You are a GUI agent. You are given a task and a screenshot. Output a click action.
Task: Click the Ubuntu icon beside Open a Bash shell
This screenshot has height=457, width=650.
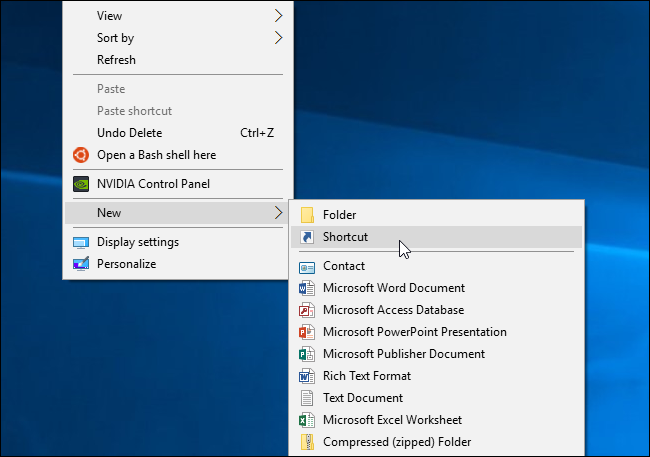tap(81, 155)
